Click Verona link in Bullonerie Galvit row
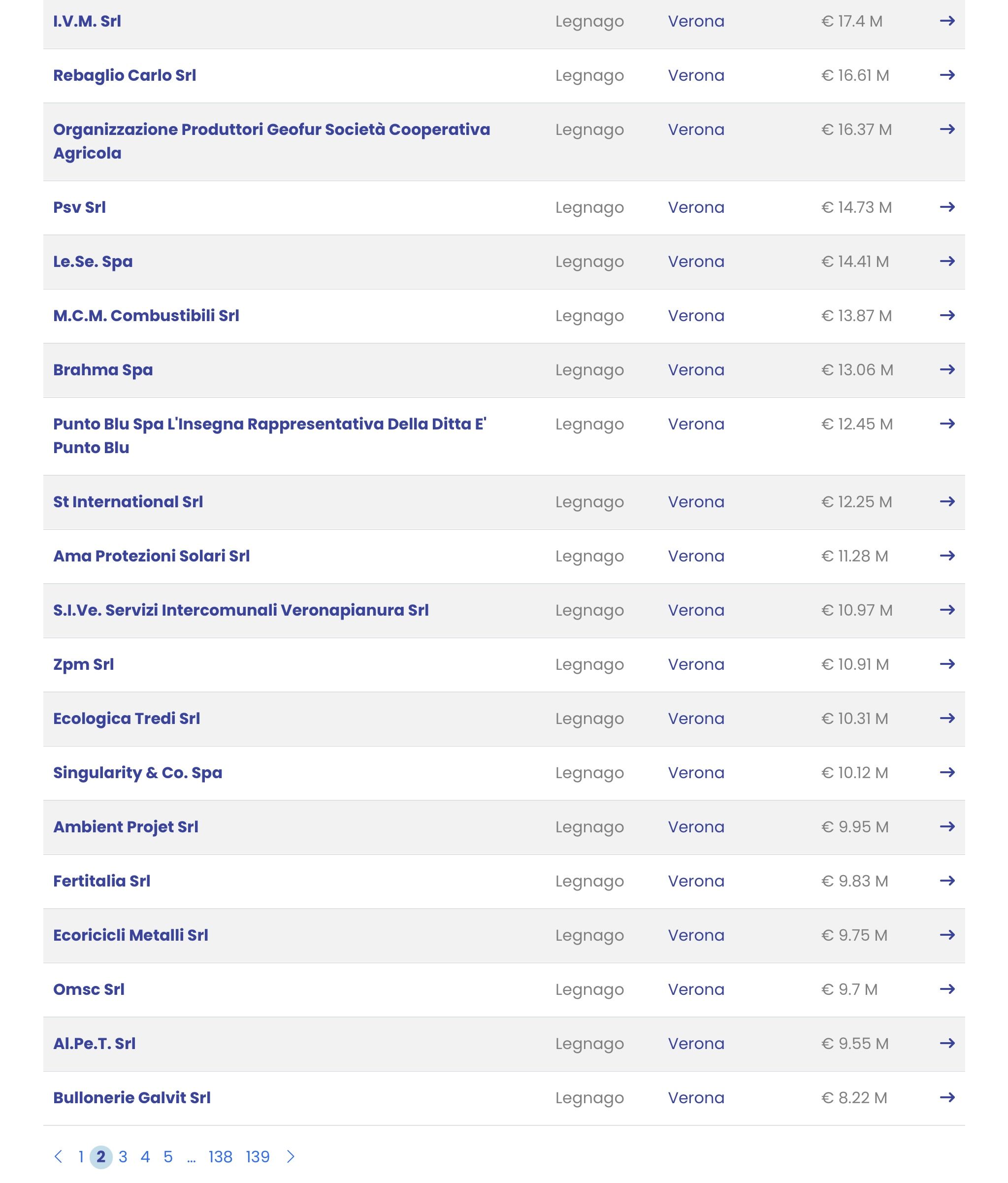 [696, 1098]
